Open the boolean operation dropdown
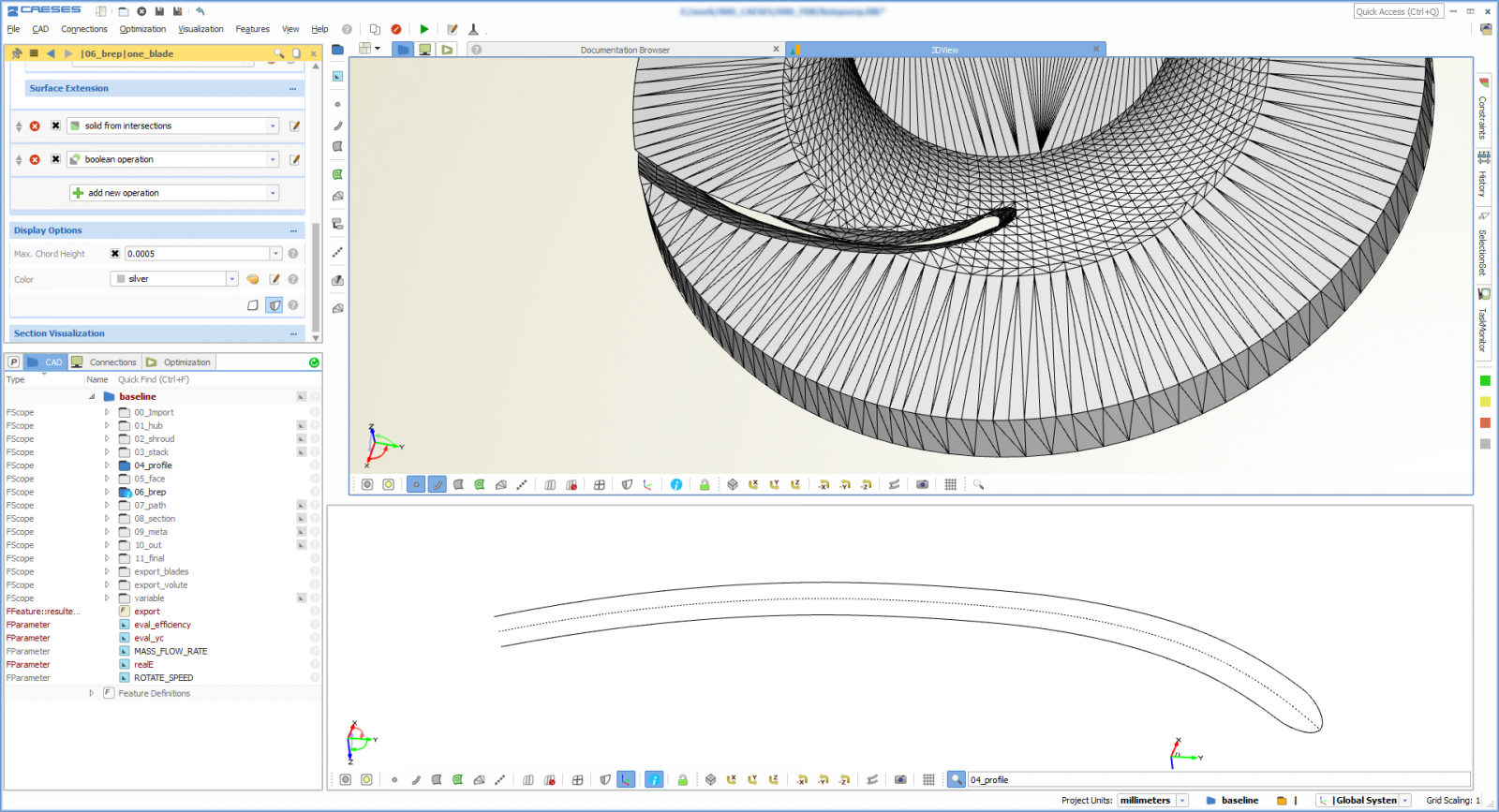This screenshot has height=812, width=1499. (x=273, y=159)
